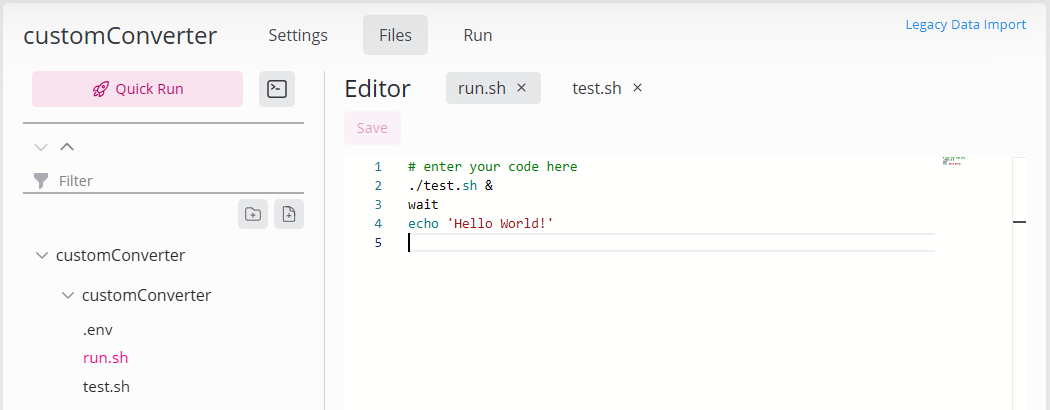
Task: Click the funnel filter icon
Action: coord(41,181)
